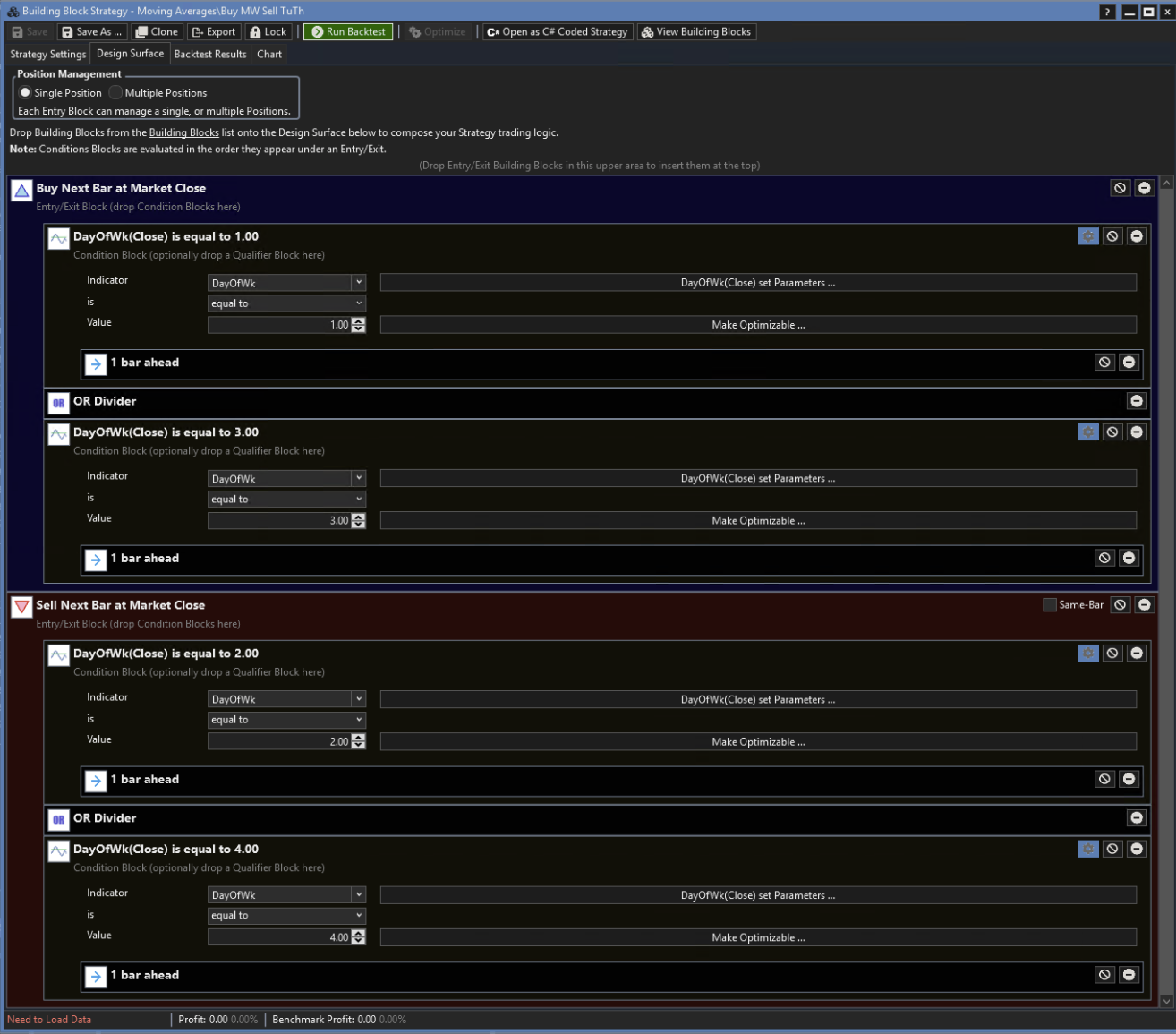Image resolution: width=1176 pixels, height=1034 pixels.
Task: Click Make Optimizable for value 2.00
Action: click(758, 742)
